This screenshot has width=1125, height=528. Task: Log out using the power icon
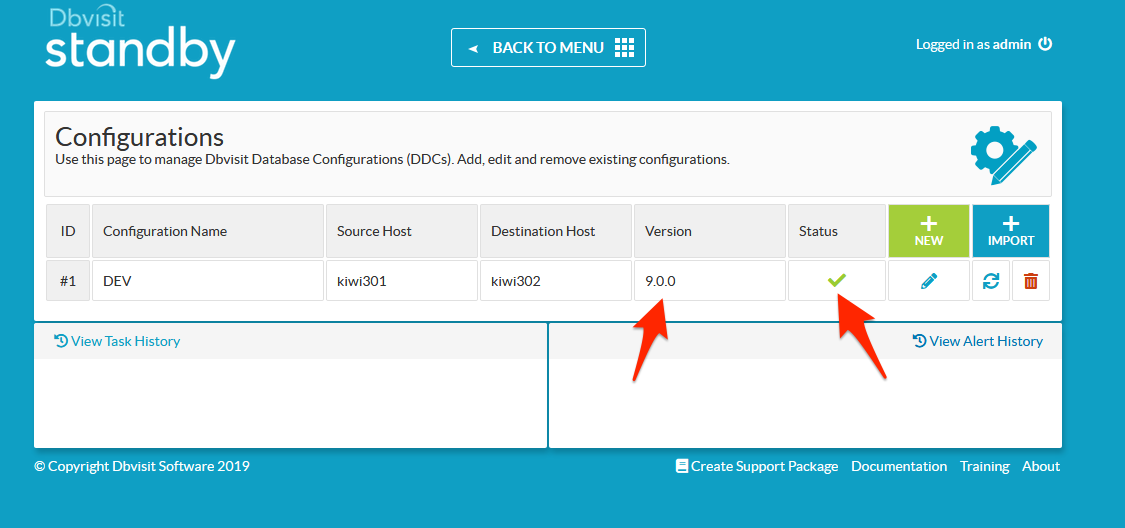(x=1045, y=44)
